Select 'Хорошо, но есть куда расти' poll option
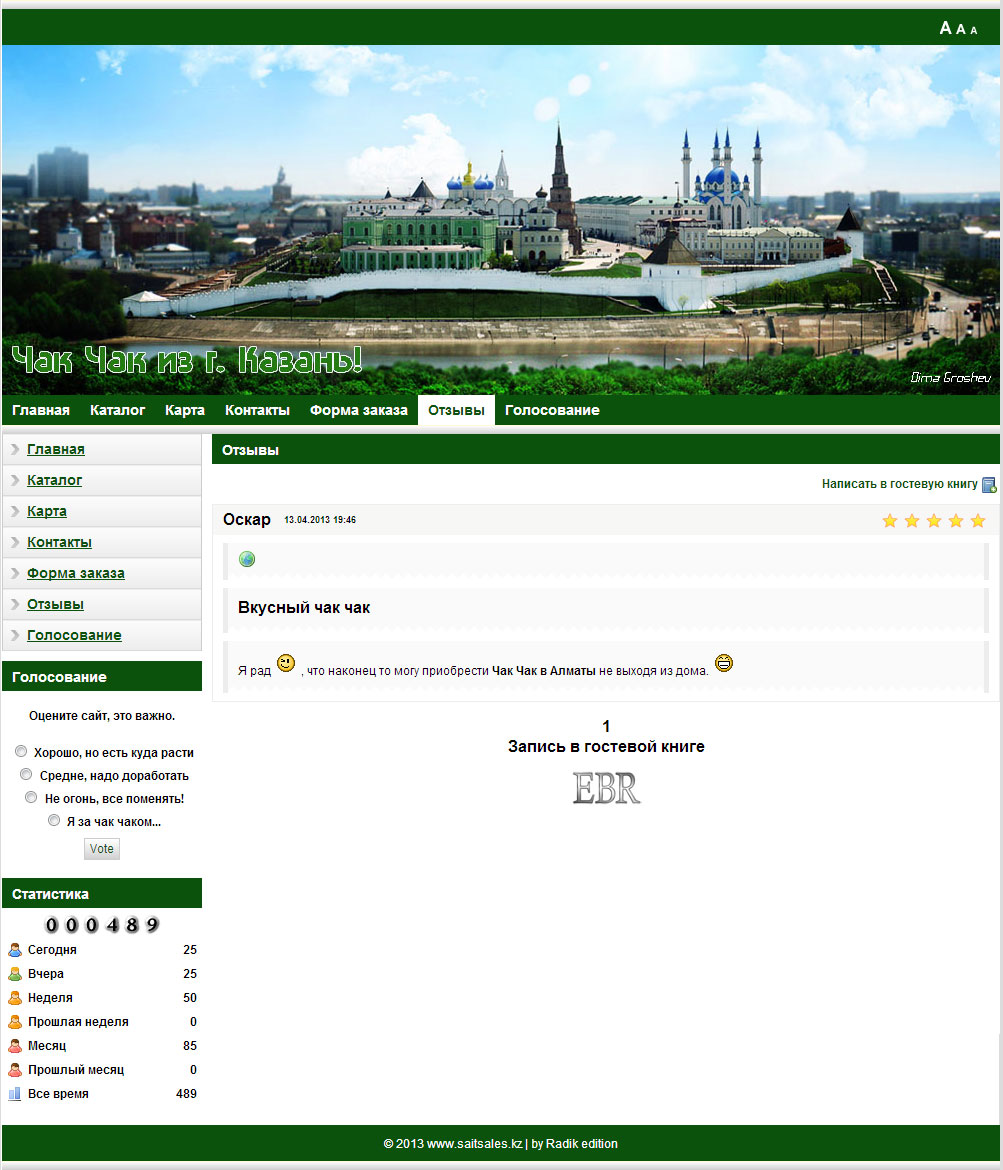Image resolution: width=1003 pixels, height=1170 pixels. (x=22, y=751)
